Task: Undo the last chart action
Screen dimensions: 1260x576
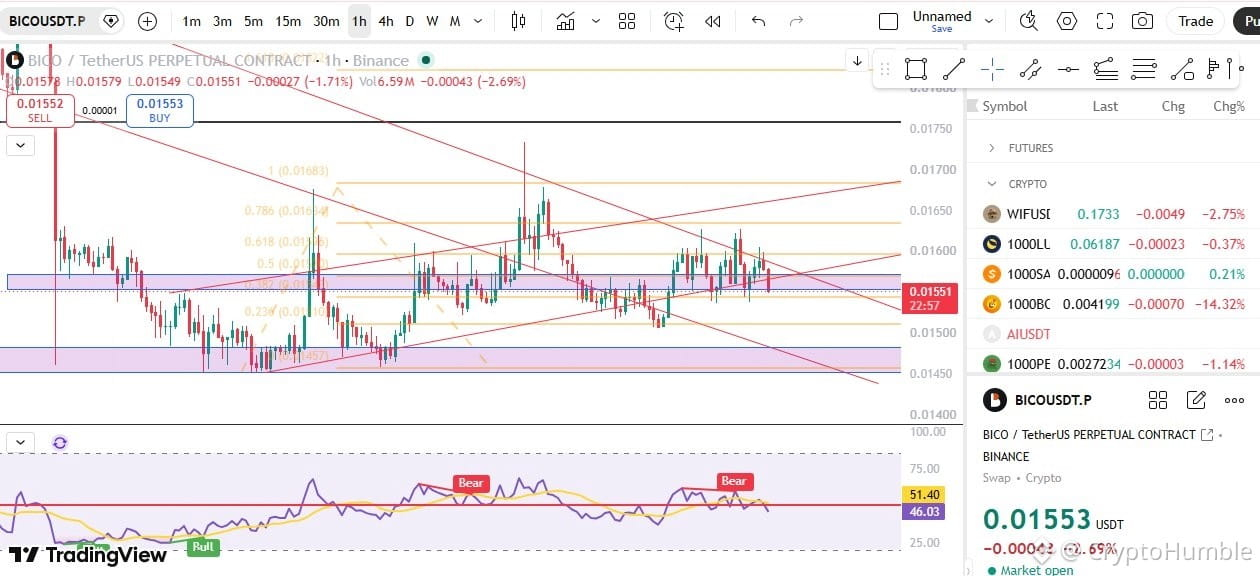Action: click(x=758, y=21)
